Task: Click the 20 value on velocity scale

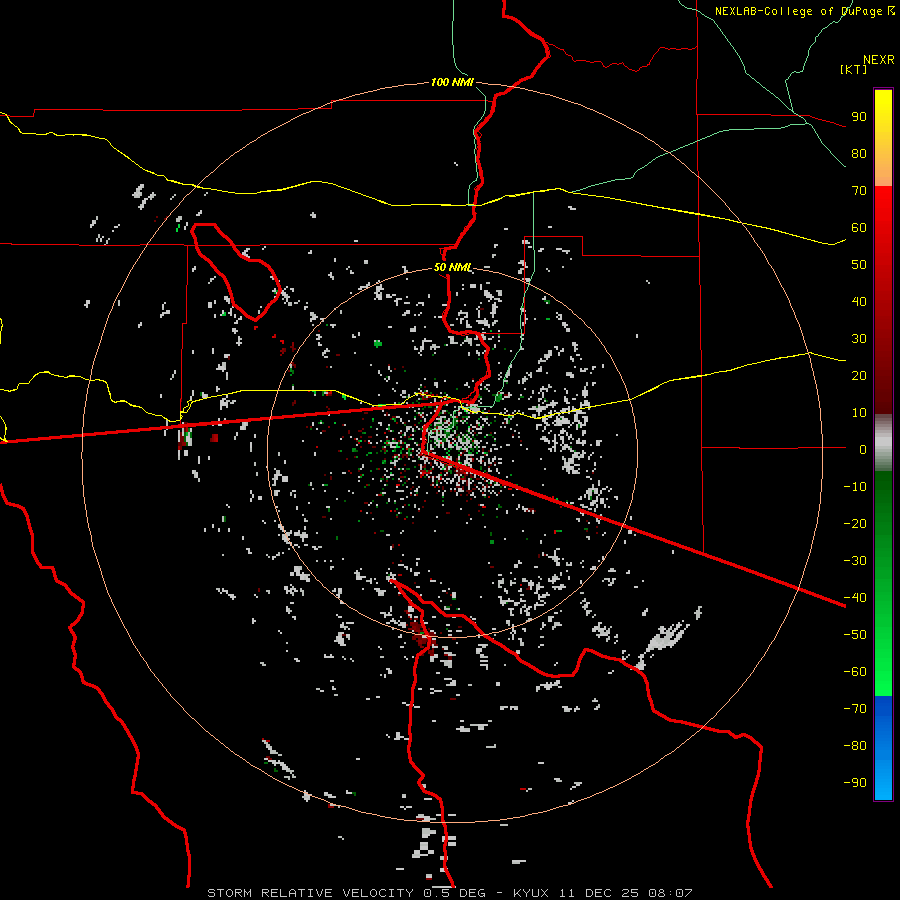Action: tap(859, 375)
